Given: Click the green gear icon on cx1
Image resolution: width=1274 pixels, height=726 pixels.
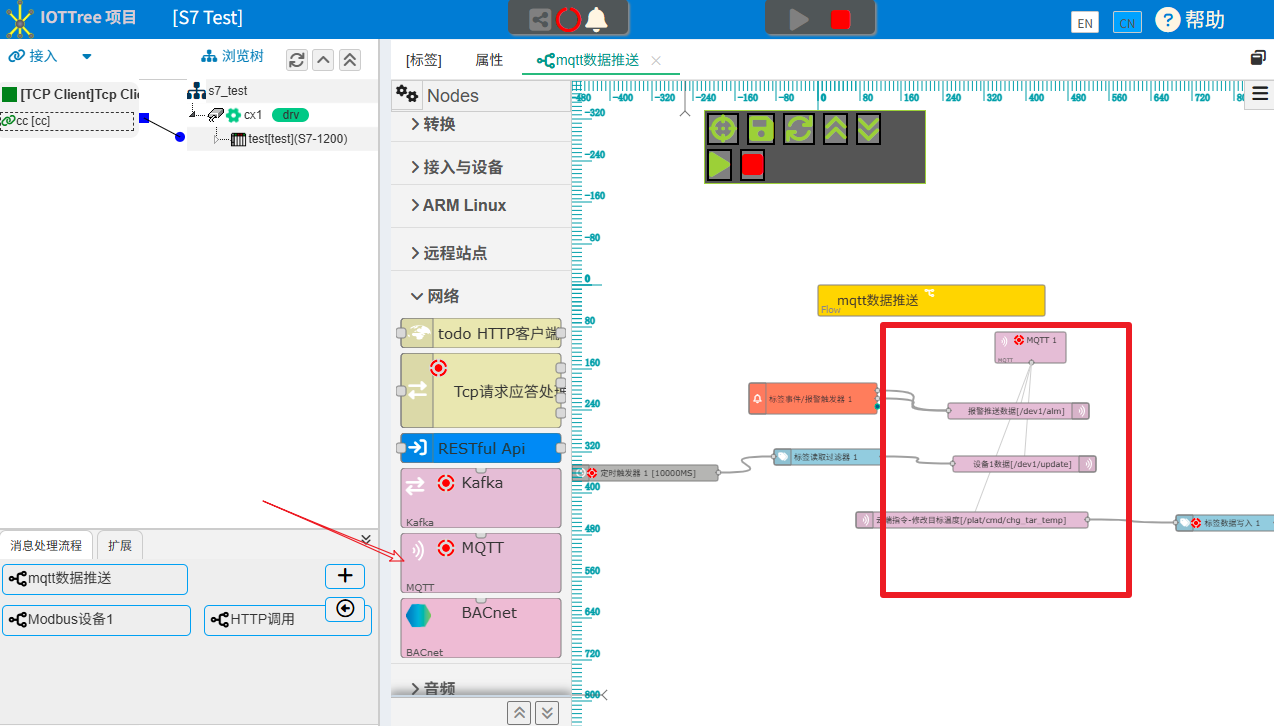Looking at the screenshot, I should (234, 115).
